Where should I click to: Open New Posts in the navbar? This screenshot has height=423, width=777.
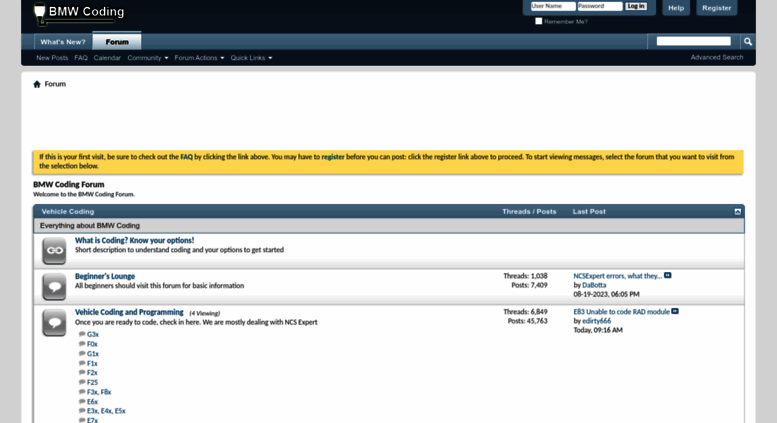[52, 58]
